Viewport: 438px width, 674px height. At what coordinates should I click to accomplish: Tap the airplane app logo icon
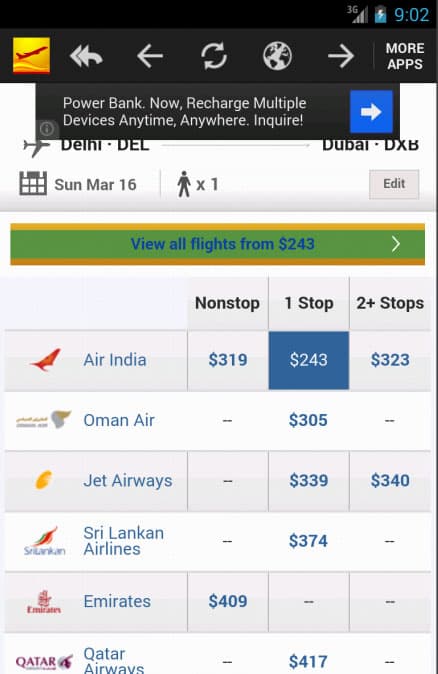pos(31,56)
